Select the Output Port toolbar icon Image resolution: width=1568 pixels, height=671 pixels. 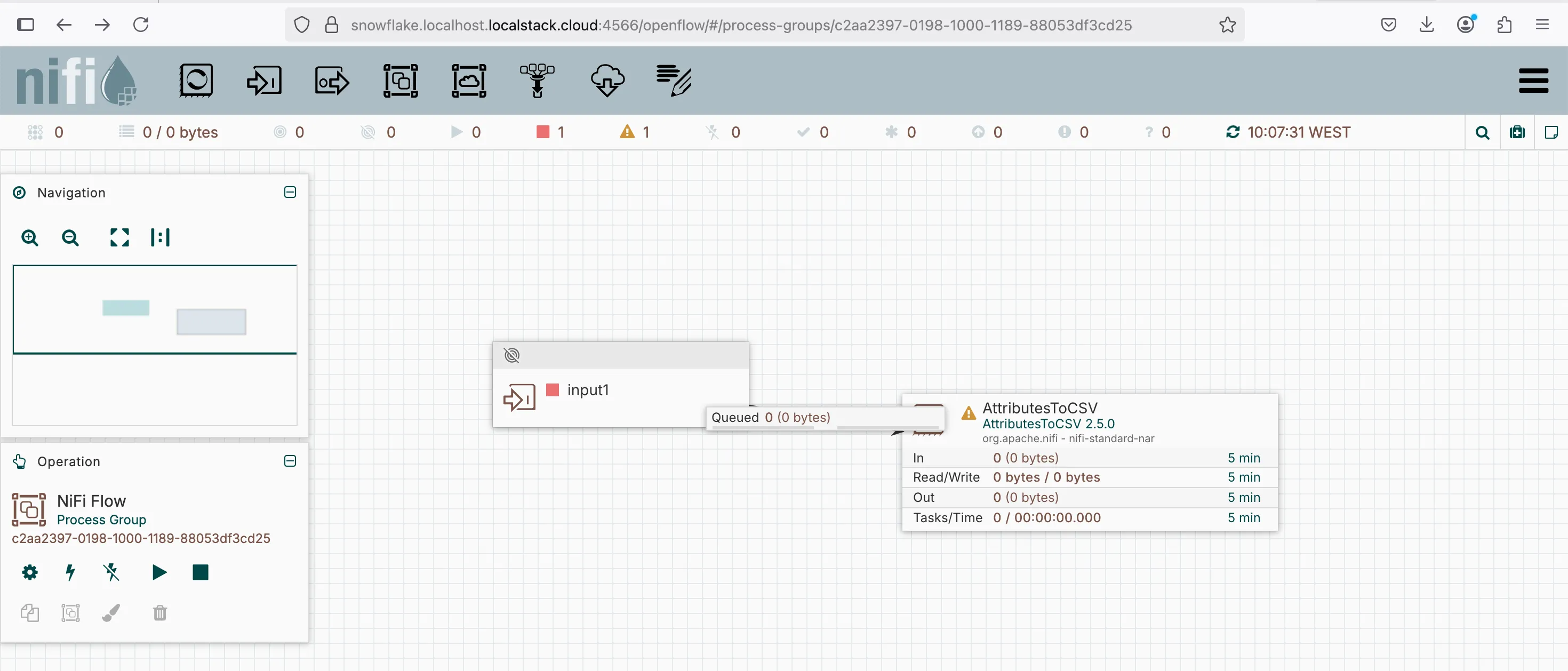point(332,80)
